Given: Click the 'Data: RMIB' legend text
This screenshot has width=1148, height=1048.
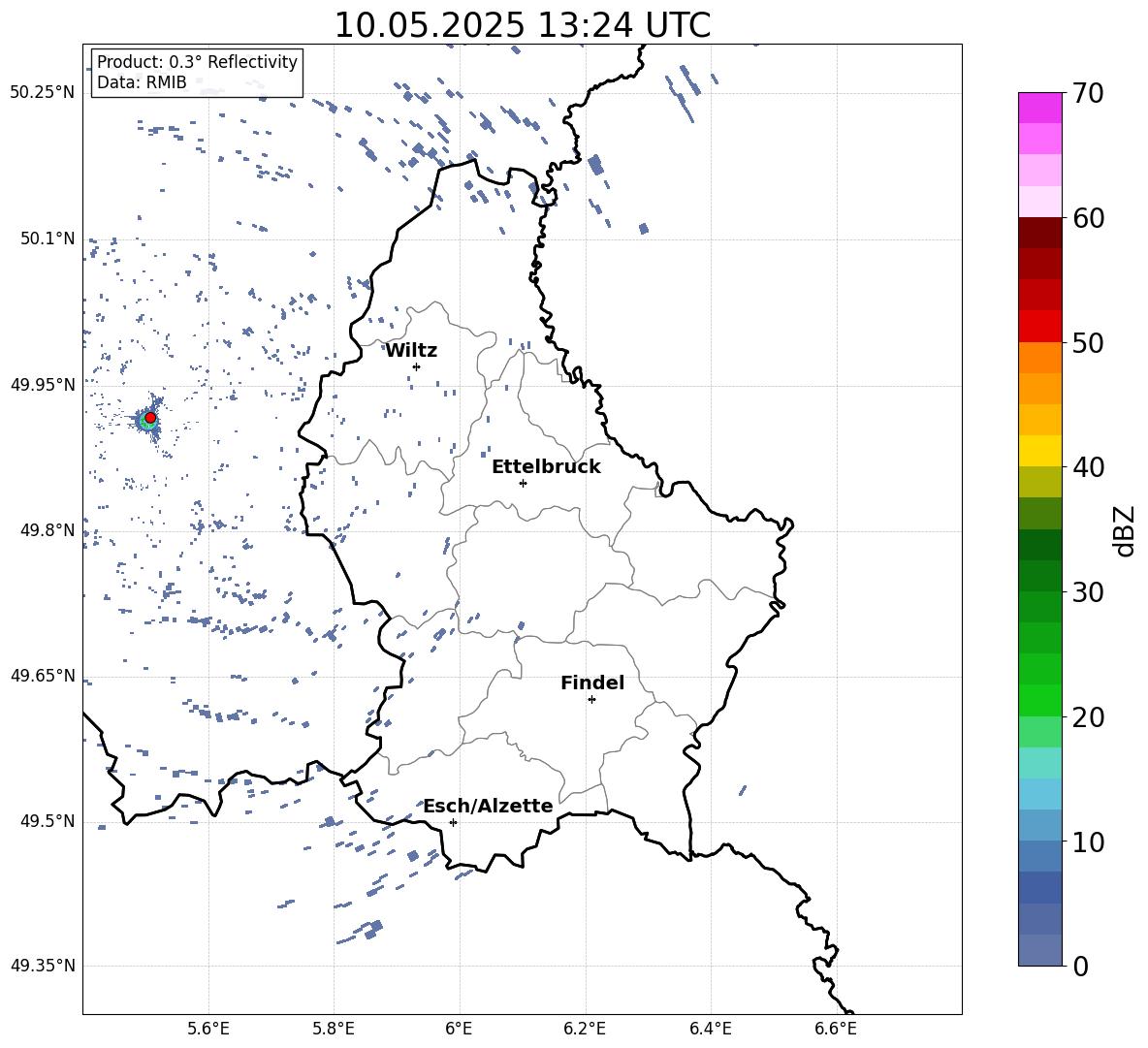Looking at the screenshot, I should (x=142, y=82).
